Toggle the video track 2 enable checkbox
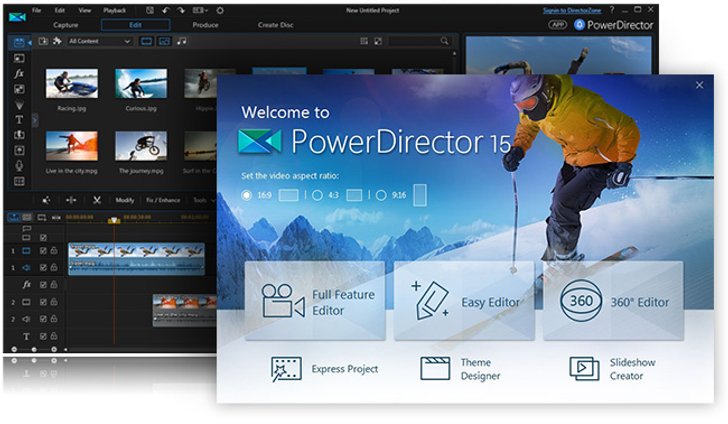728x424 pixels. 43,302
